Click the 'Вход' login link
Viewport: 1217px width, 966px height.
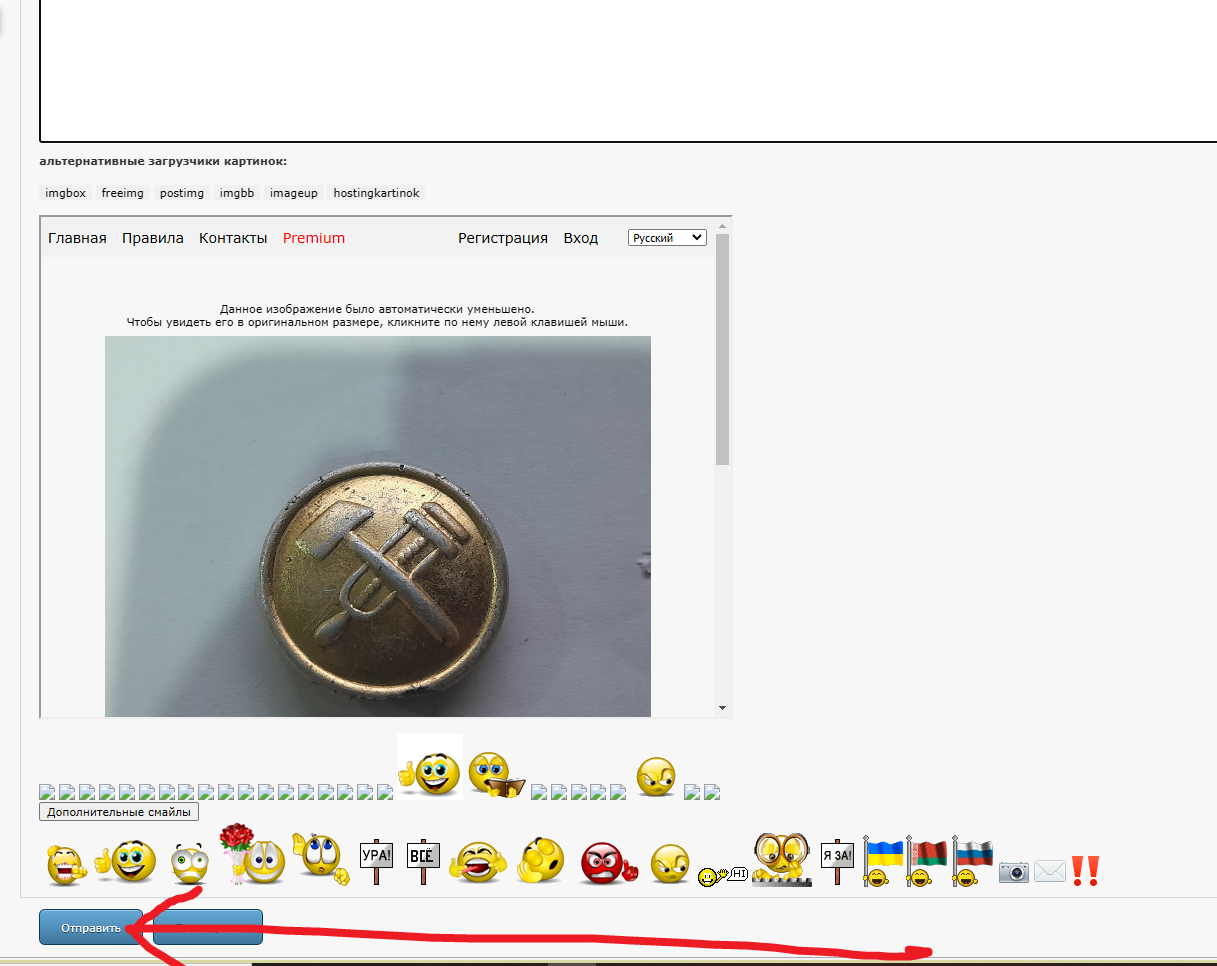pos(581,238)
